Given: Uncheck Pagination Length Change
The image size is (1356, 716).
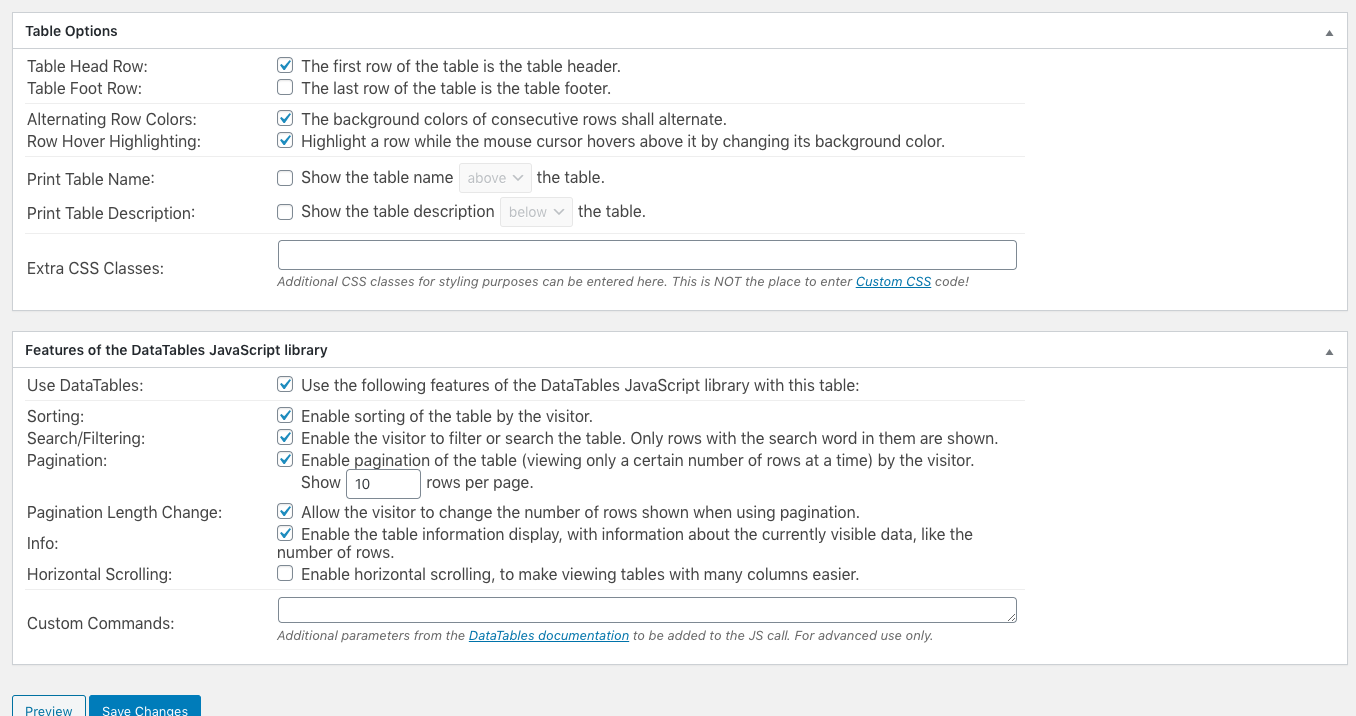Looking at the screenshot, I should pos(285,510).
